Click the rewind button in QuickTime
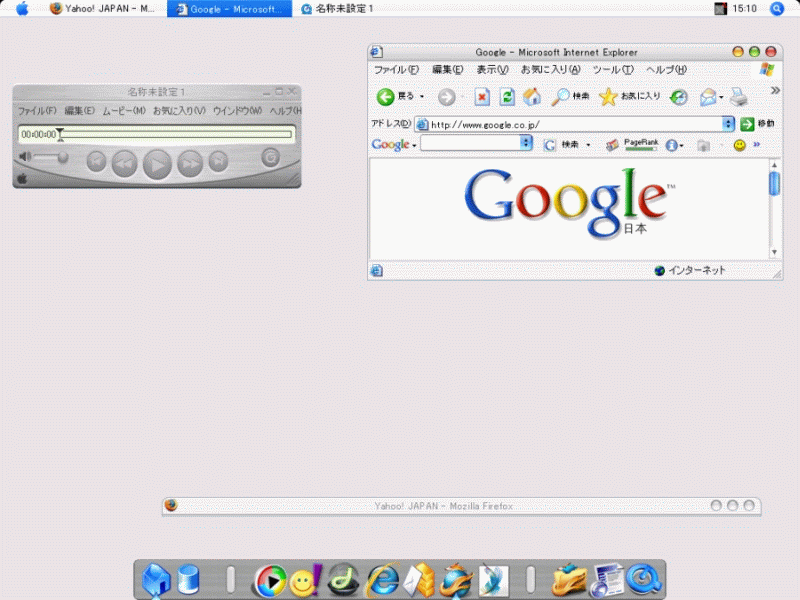 tap(124, 163)
